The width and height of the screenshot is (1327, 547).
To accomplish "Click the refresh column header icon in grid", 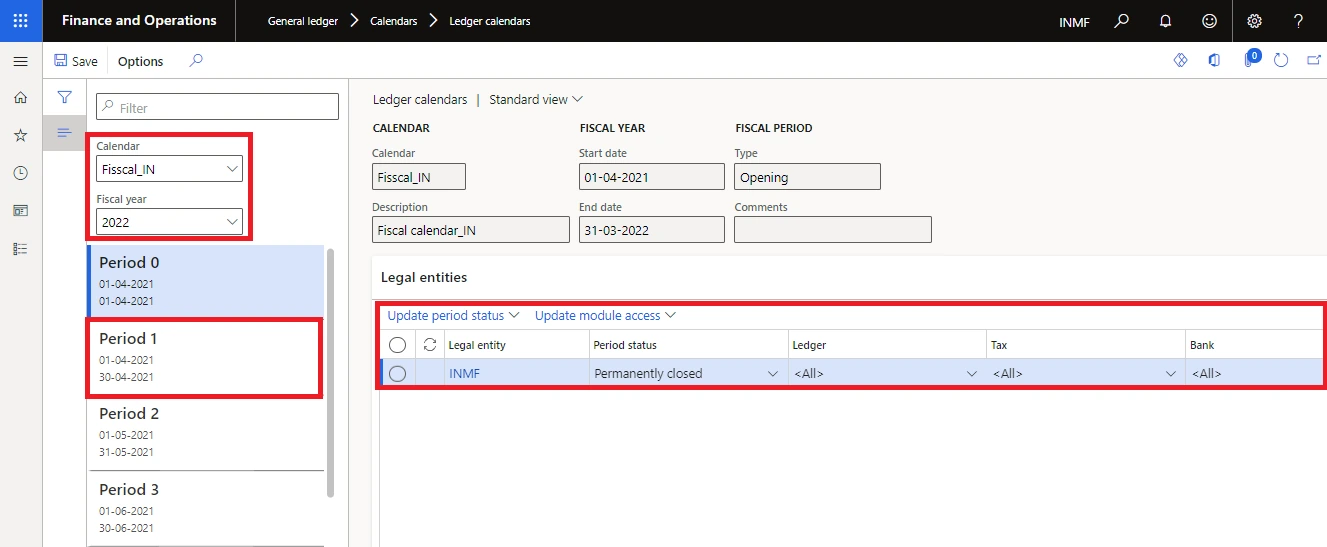I will [430, 344].
